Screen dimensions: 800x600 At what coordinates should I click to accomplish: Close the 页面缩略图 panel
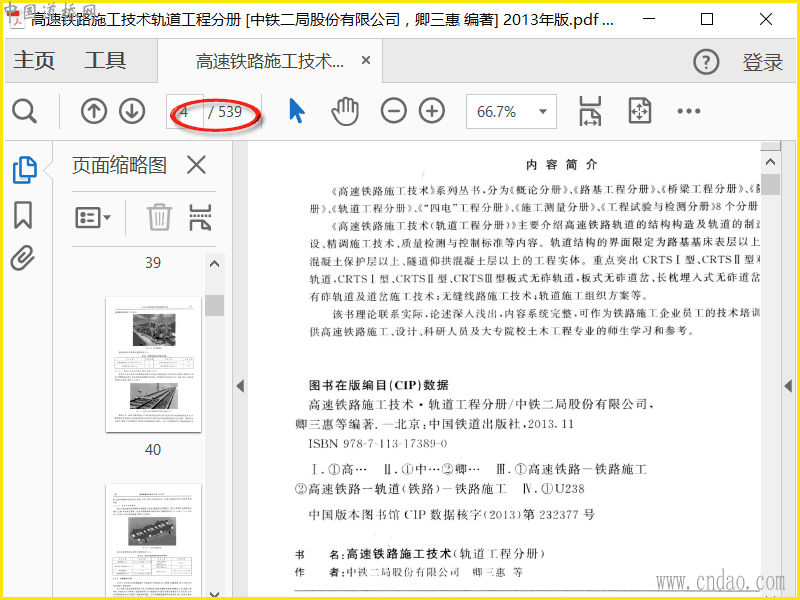tap(196, 165)
